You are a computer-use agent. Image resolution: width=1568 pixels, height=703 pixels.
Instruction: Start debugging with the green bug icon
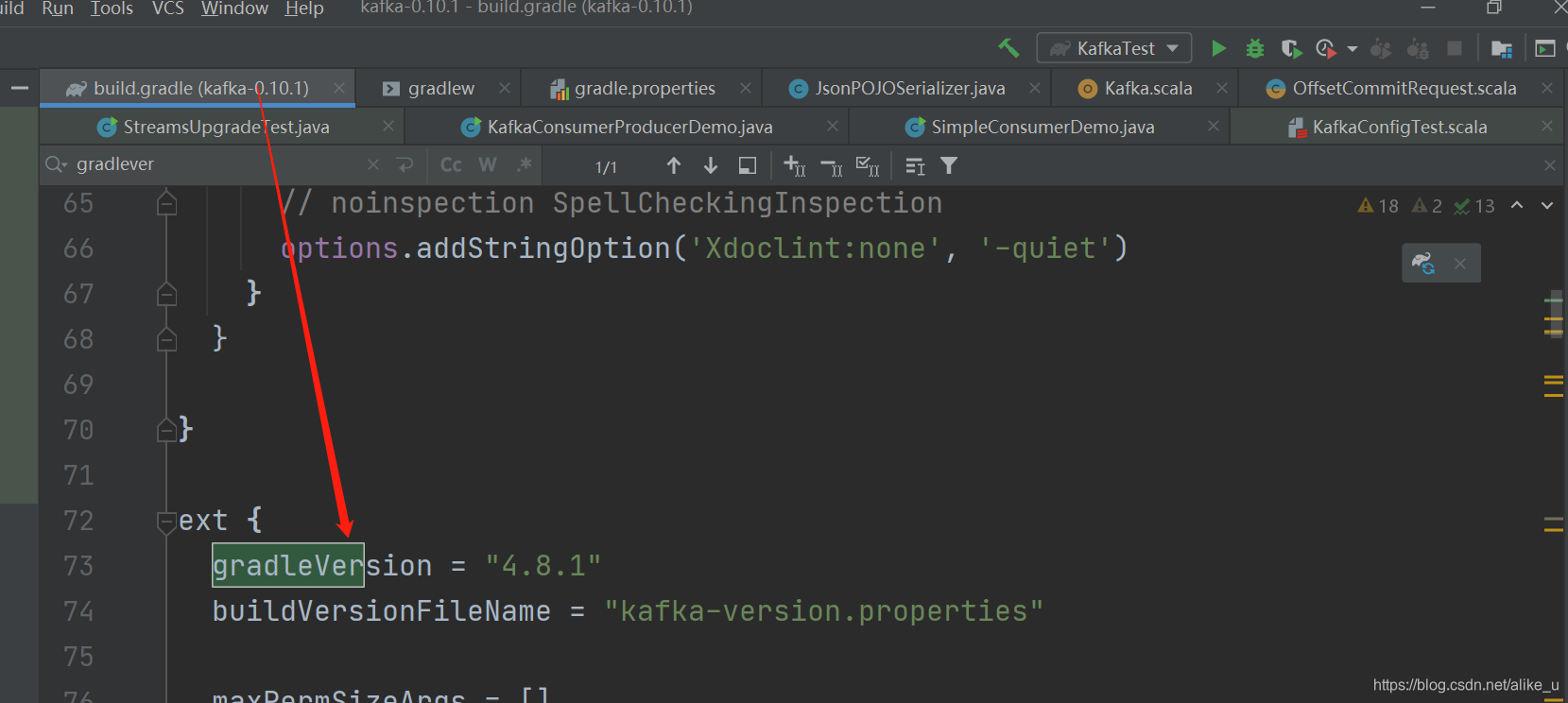point(1255,48)
